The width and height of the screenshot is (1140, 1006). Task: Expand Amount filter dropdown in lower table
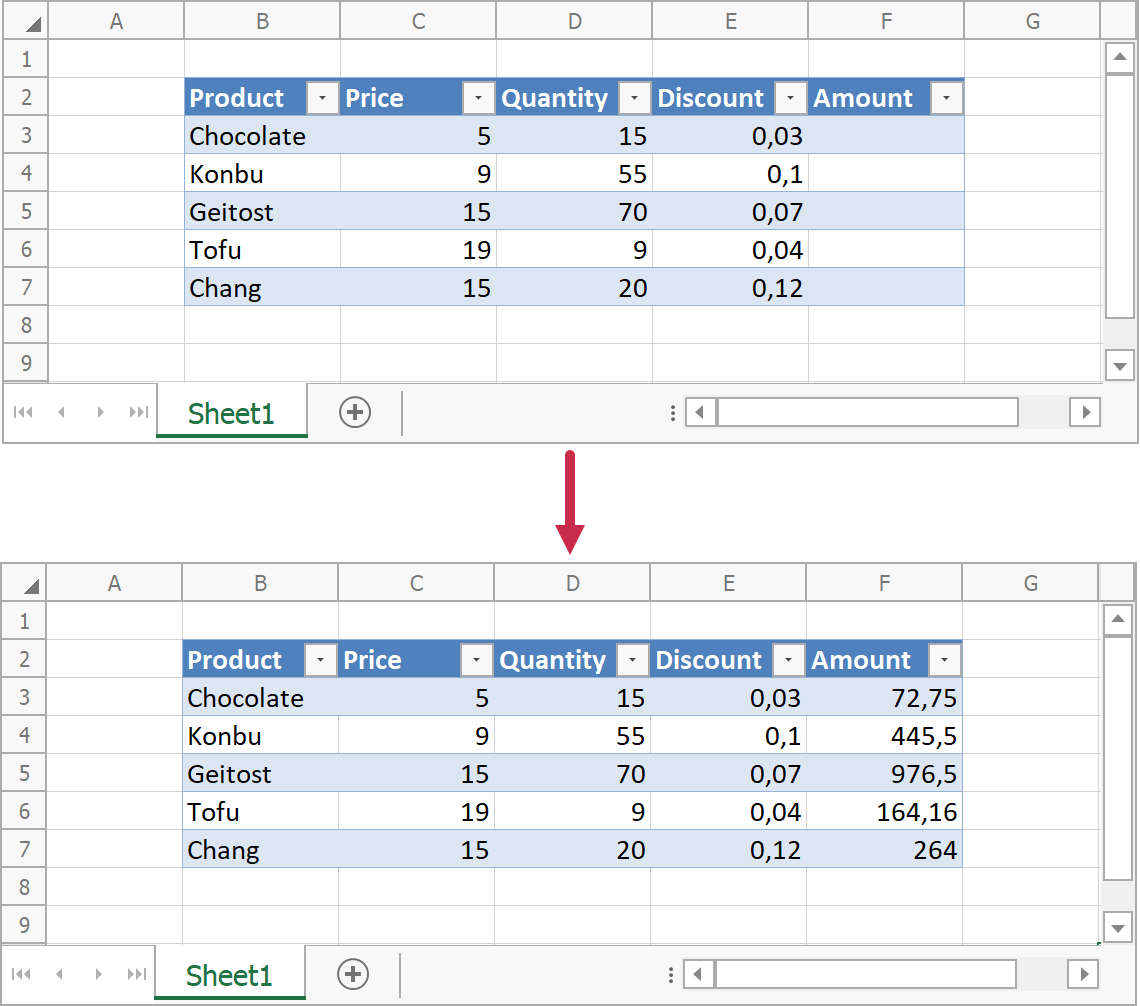click(x=944, y=660)
